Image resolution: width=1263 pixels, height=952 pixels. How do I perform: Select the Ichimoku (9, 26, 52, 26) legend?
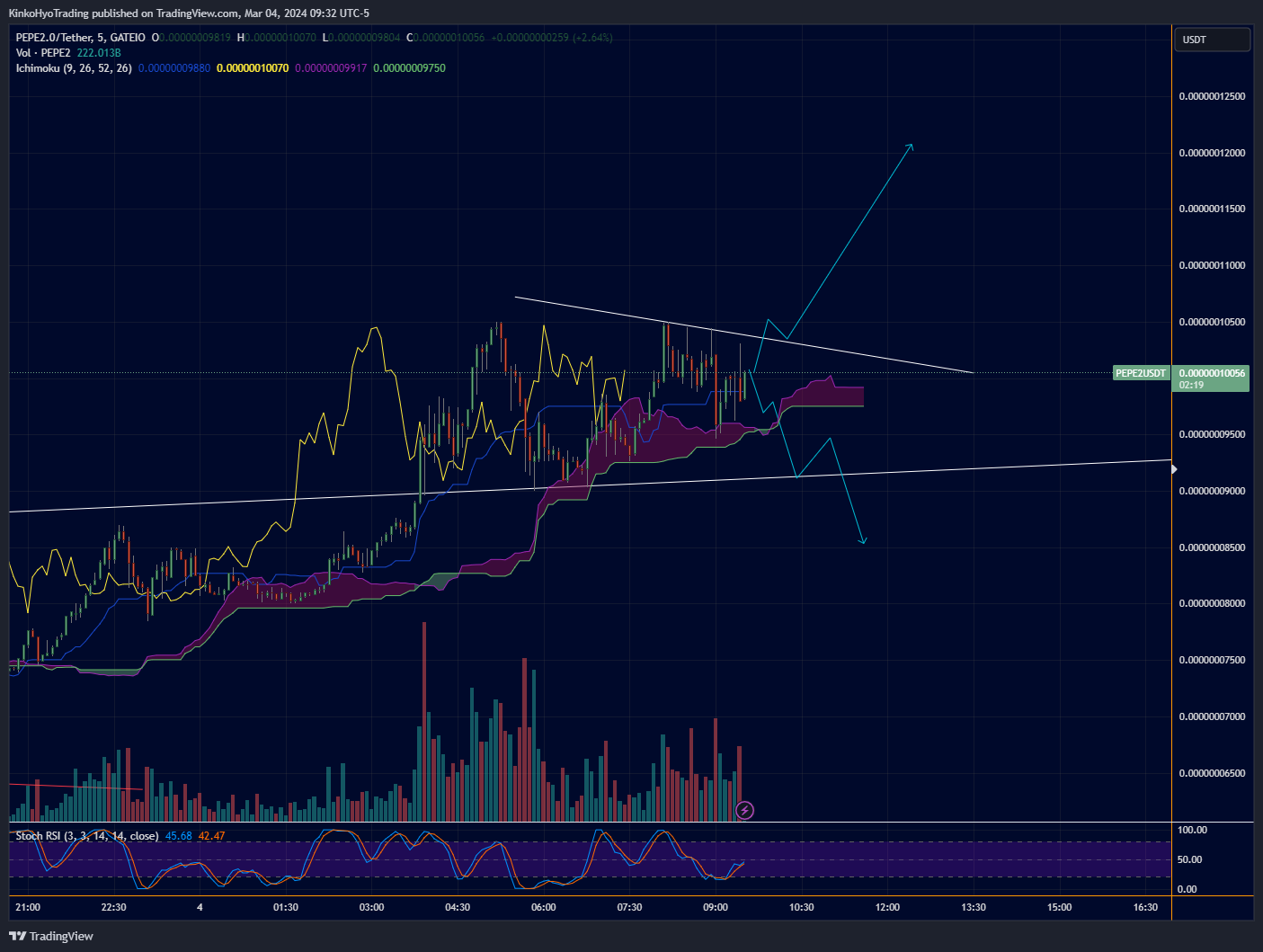pos(74,68)
